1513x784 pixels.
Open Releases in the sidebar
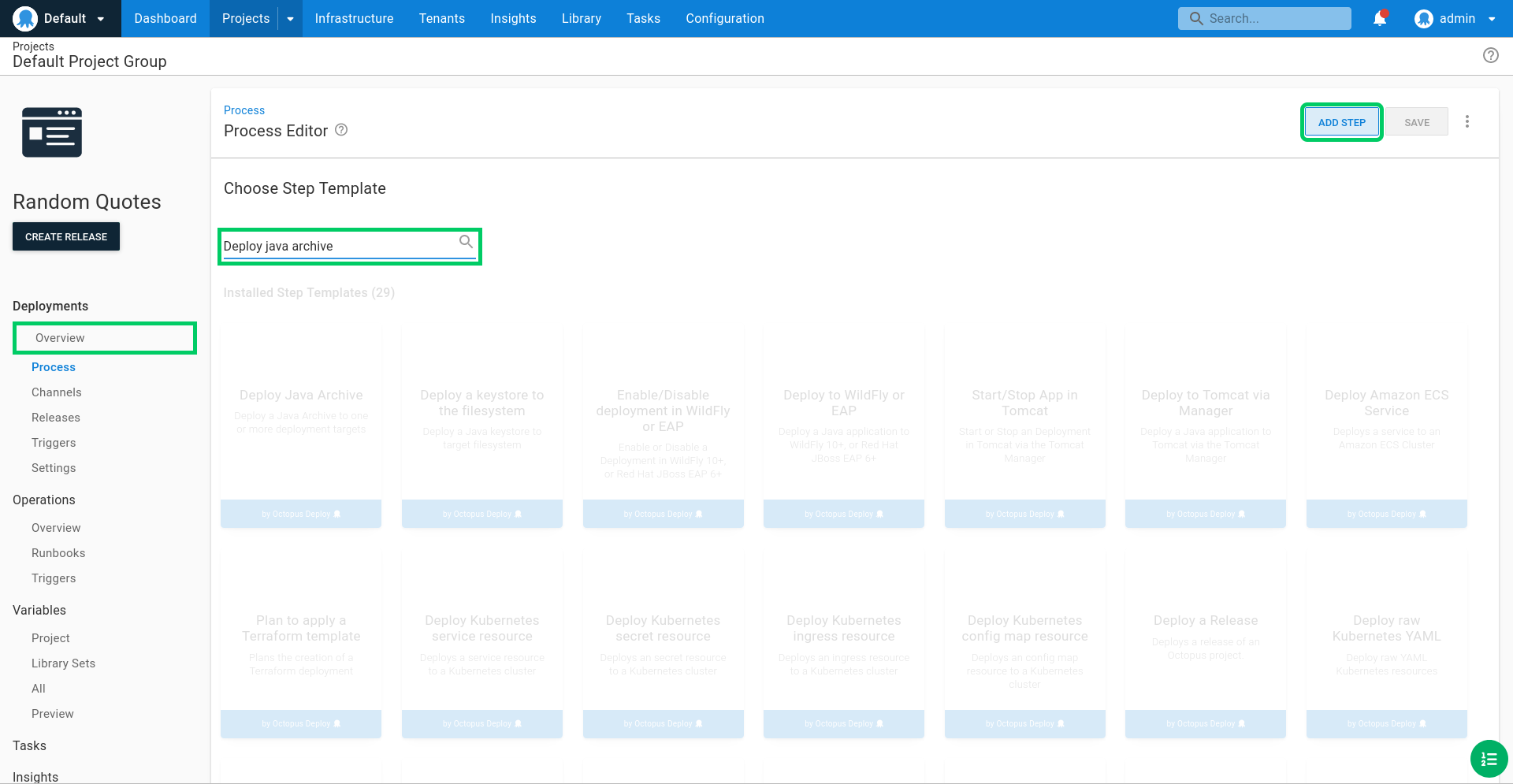coord(56,418)
